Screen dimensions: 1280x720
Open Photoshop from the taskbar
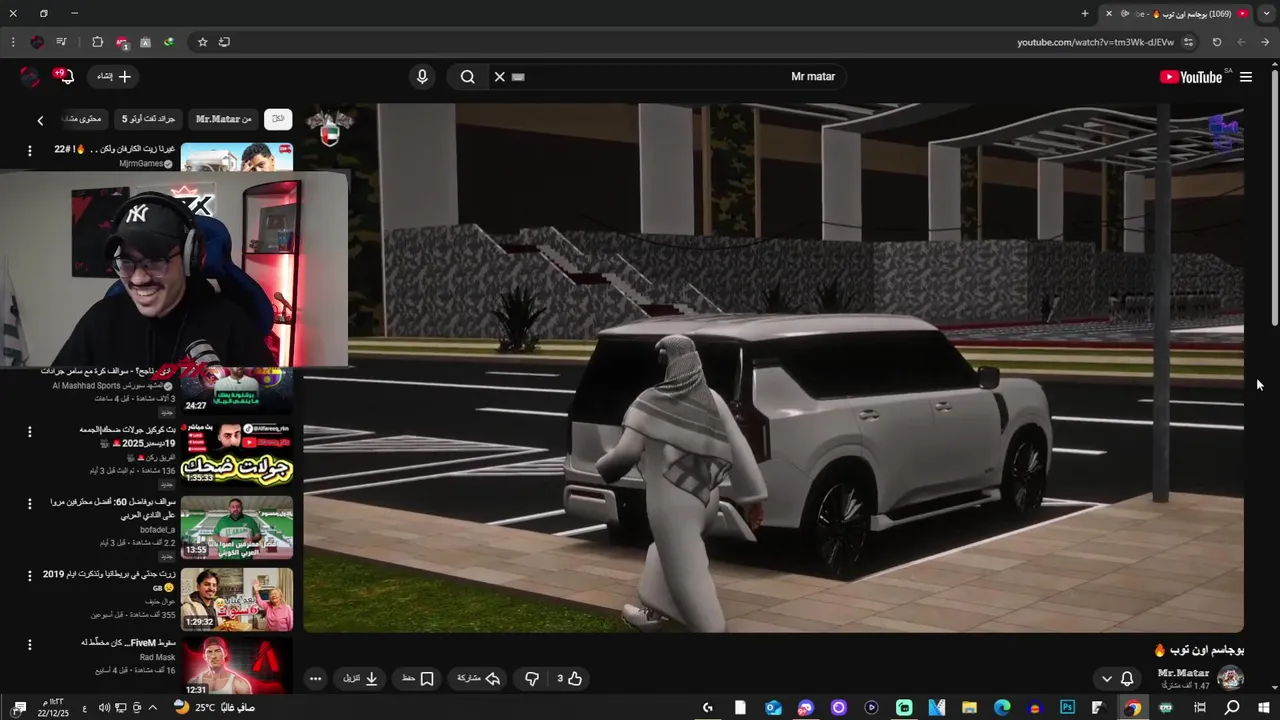1067,708
